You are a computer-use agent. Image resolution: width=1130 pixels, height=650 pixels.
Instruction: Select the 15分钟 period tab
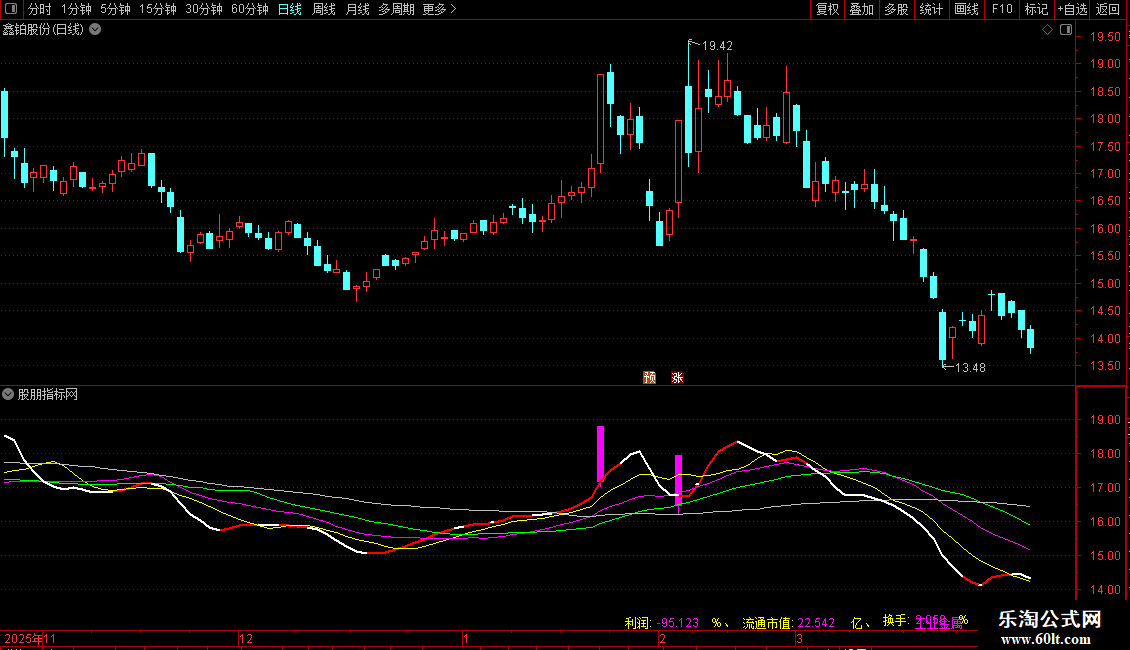(x=157, y=9)
